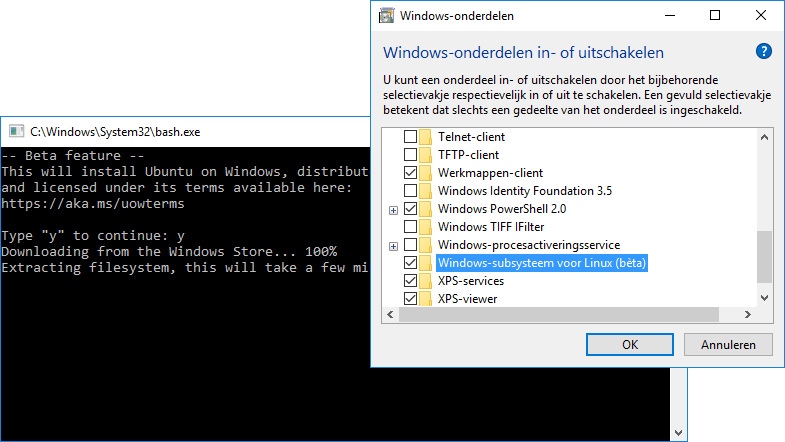This screenshot has width=785, height=442.
Task: Tick the TFTP-client checkbox
Action: [x=409, y=155]
